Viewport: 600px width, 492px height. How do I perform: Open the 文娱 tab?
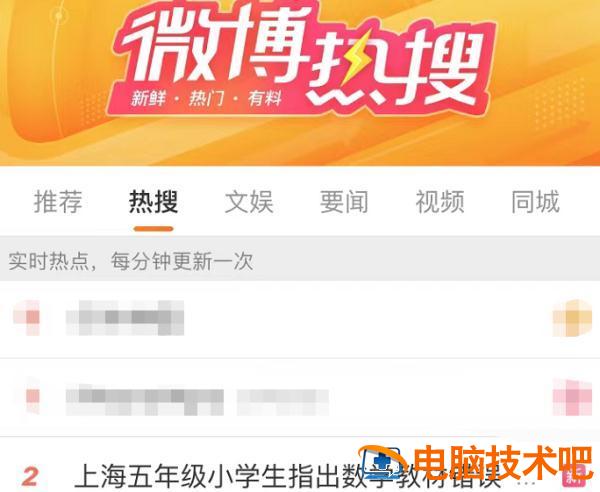point(249,202)
